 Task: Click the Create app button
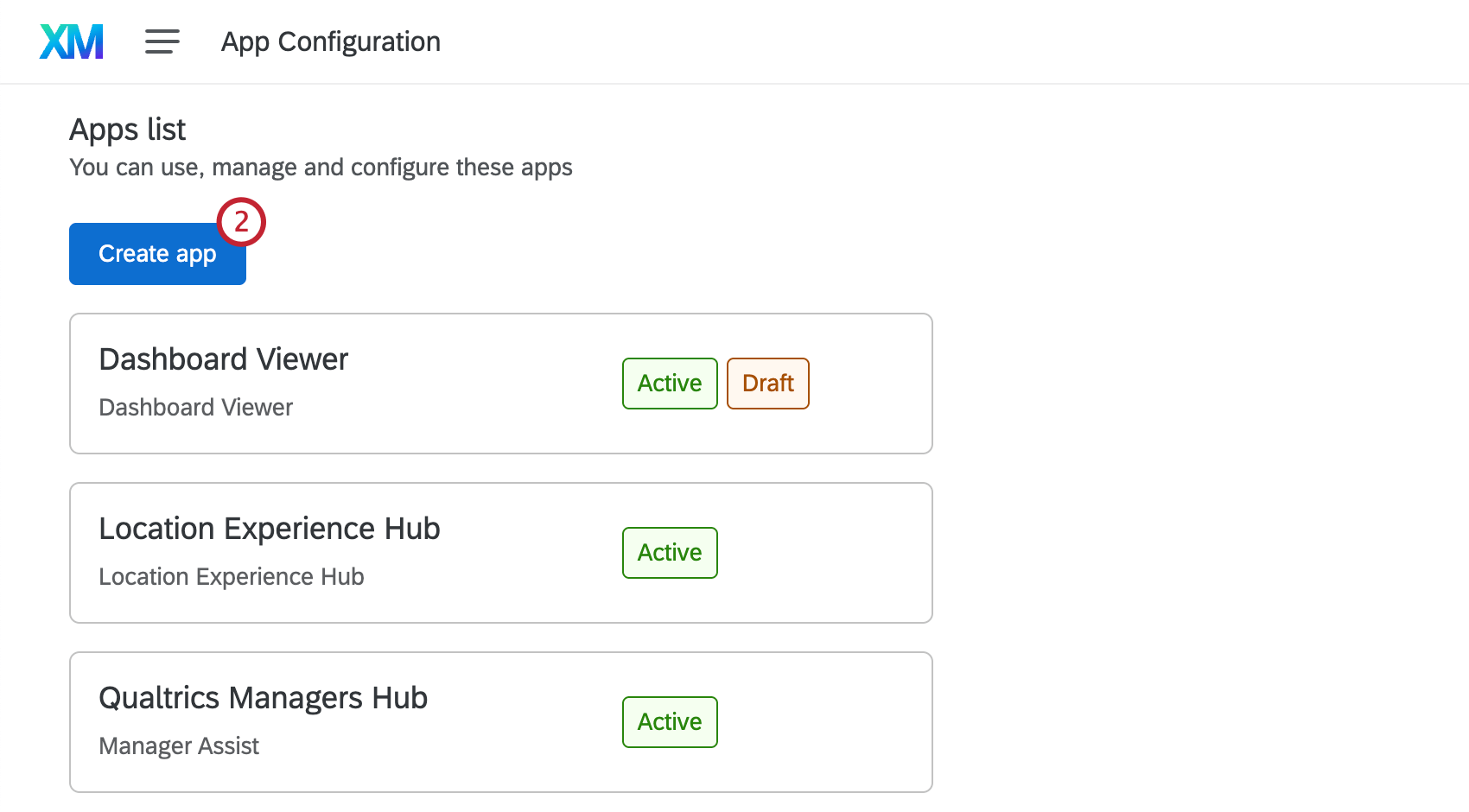click(x=156, y=253)
